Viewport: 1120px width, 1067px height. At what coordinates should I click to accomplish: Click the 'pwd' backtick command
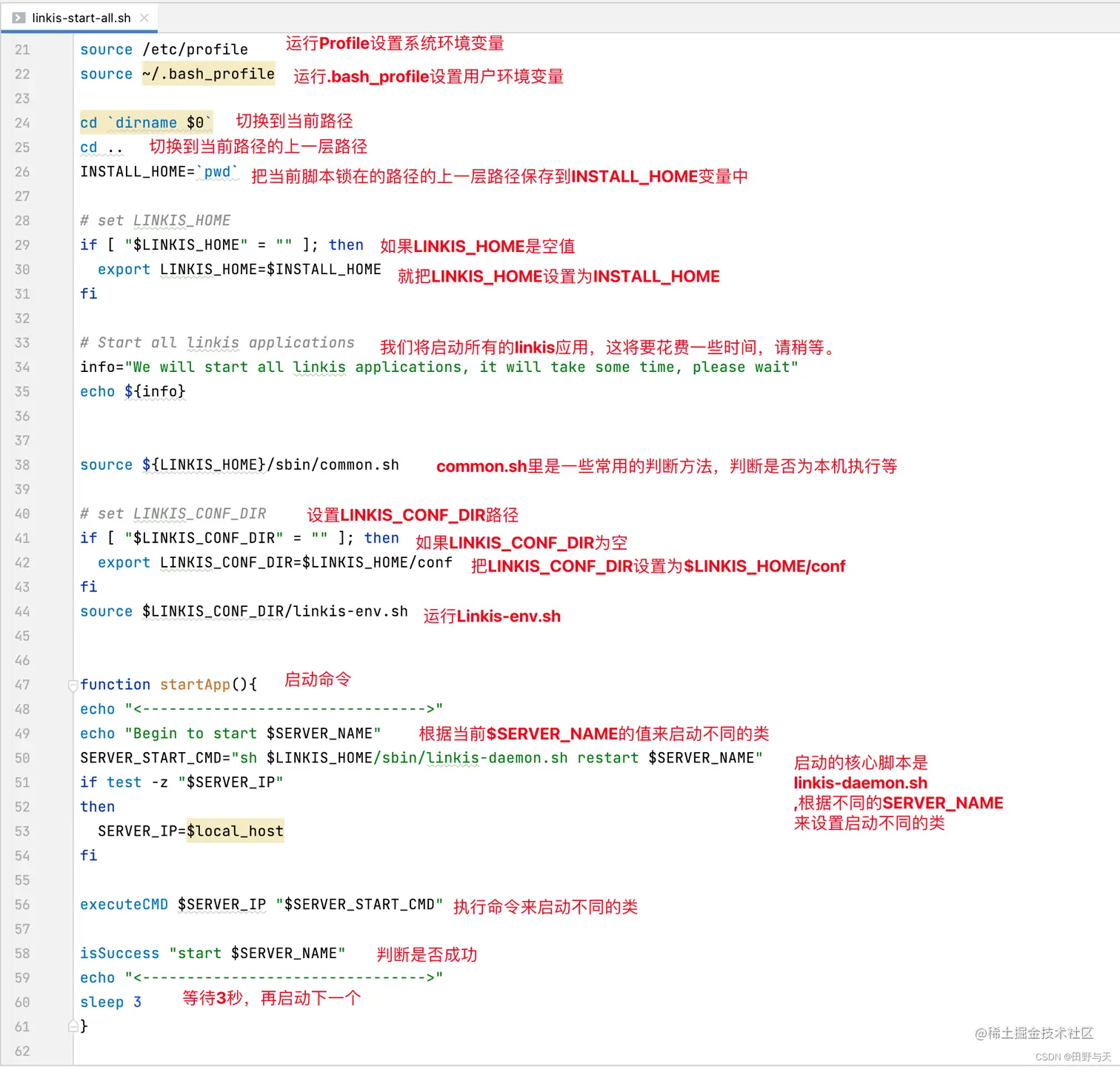[x=217, y=172]
